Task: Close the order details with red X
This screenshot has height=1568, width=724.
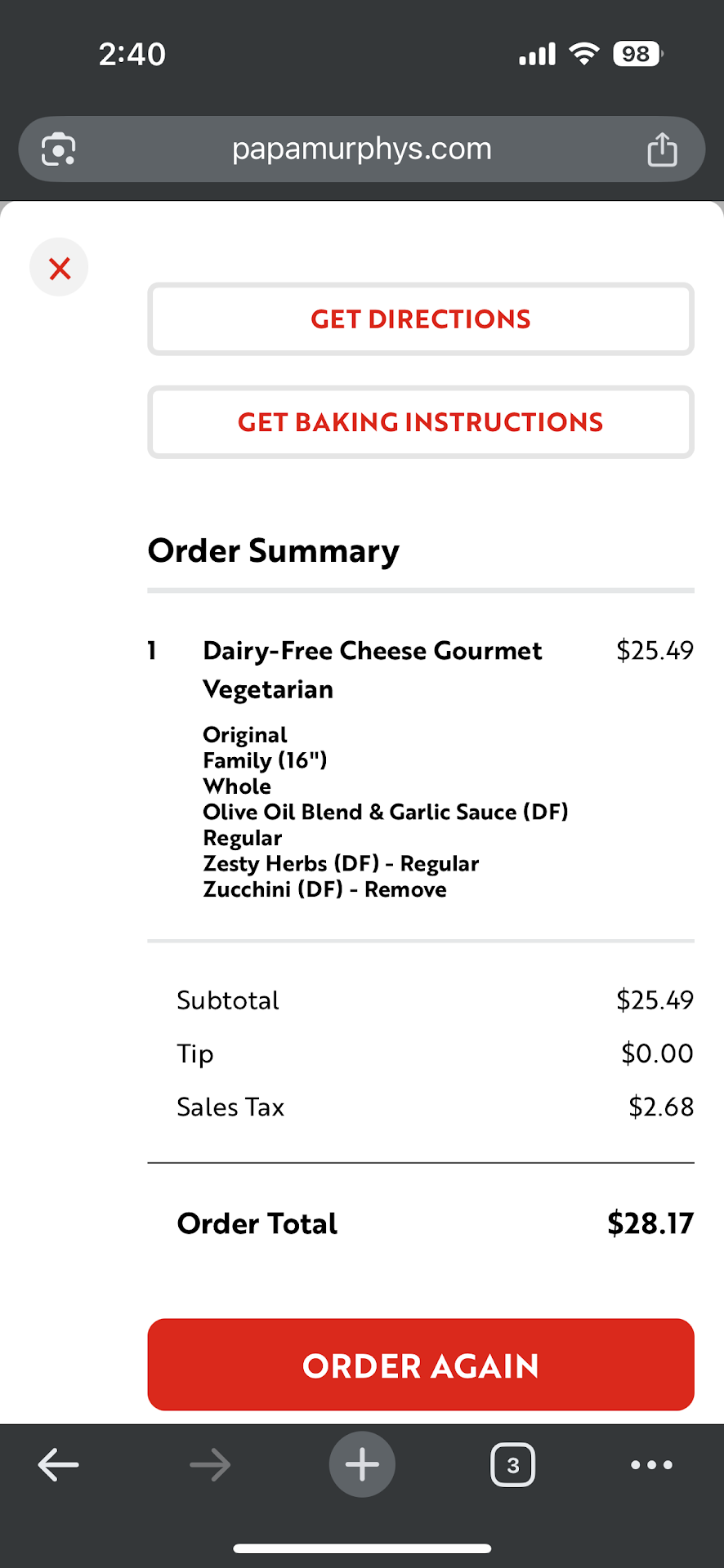Action: point(59,268)
